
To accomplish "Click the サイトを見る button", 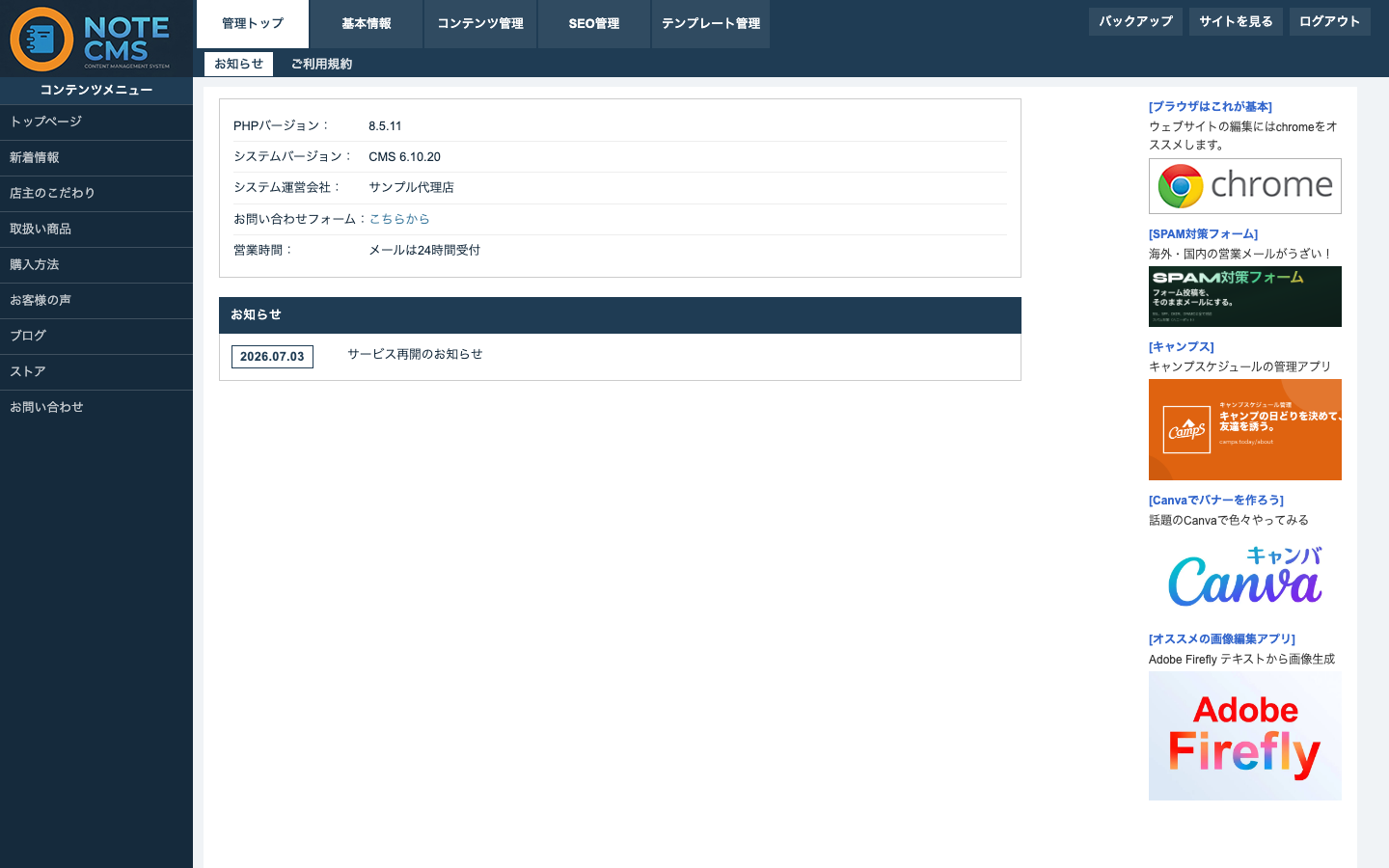I will point(1236,21).
